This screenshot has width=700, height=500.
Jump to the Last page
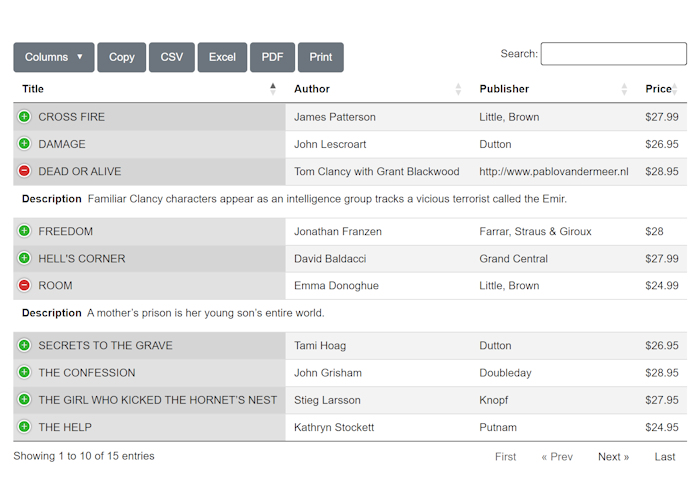(x=665, y=457)
